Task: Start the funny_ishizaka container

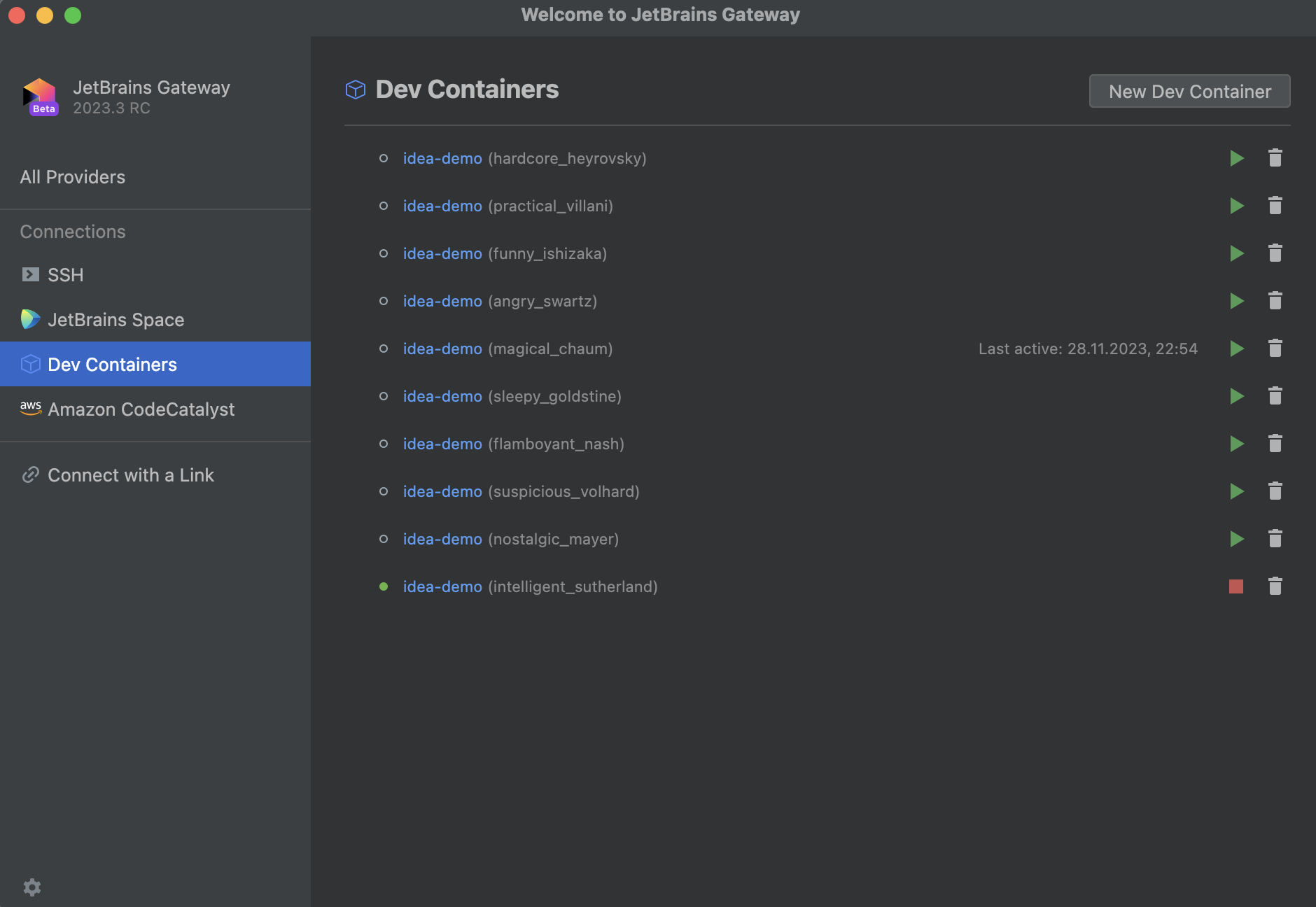Action: (x=1237, y=253)
